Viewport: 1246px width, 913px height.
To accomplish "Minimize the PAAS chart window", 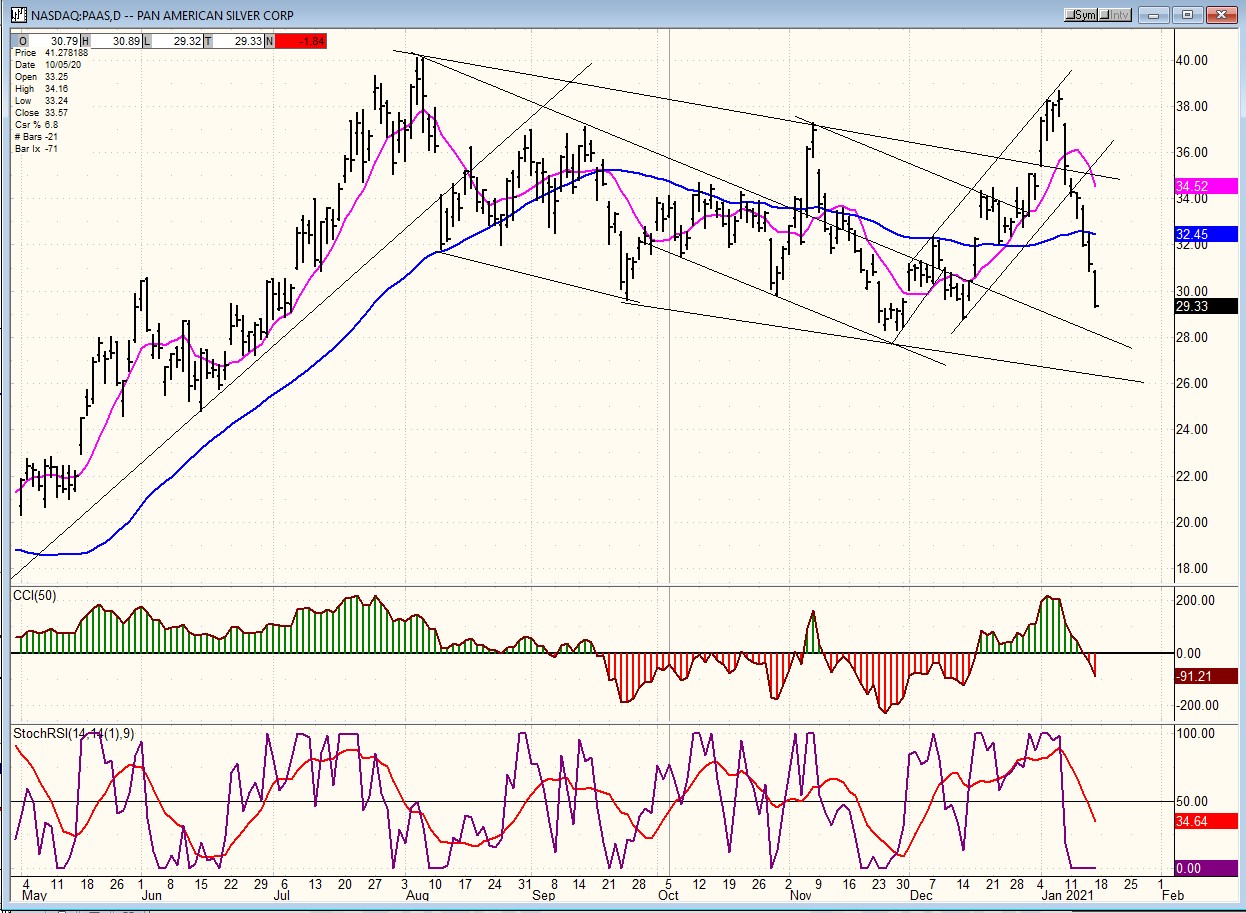I will (x=1154, y=15).
